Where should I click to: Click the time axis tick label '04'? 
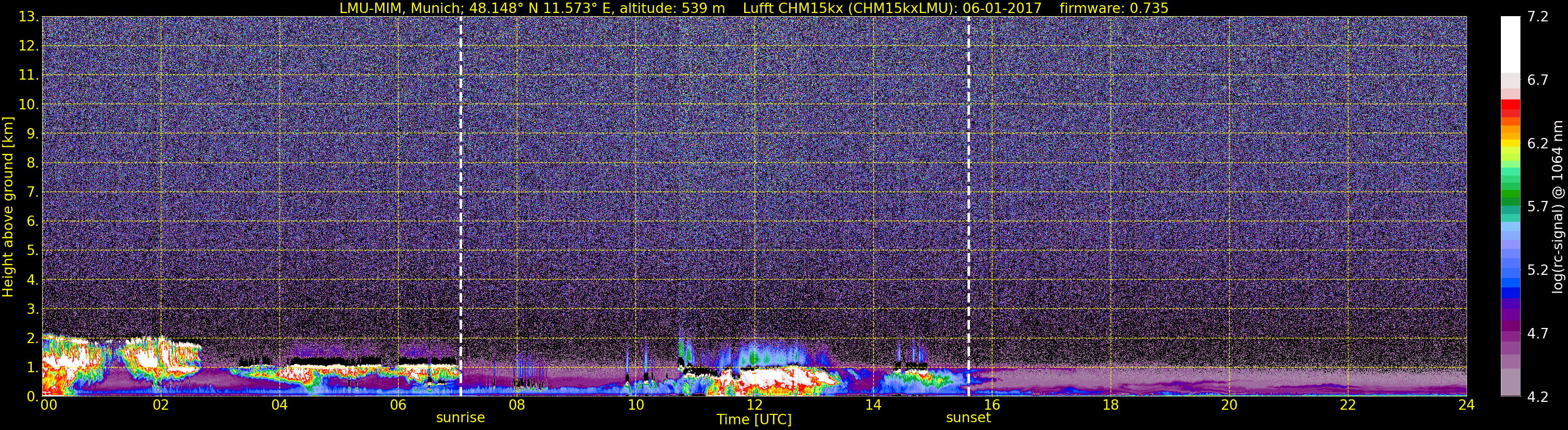279,405
